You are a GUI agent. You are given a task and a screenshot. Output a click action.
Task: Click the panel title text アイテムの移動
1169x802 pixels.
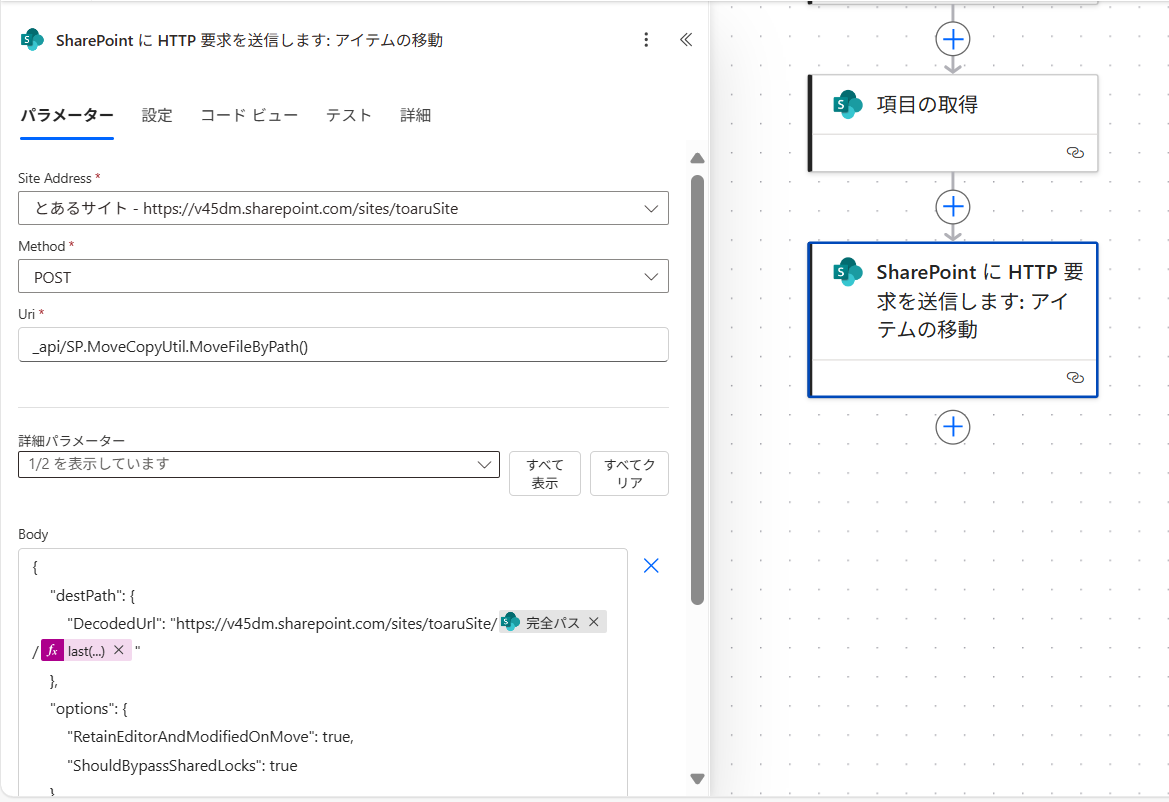[x=388, y=40]
